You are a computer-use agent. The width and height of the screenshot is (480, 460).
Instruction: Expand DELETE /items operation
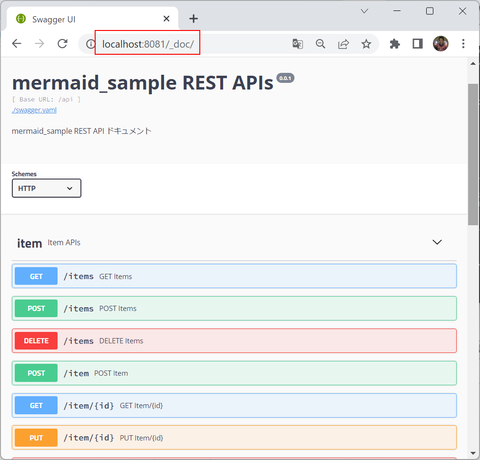point(234,341)
